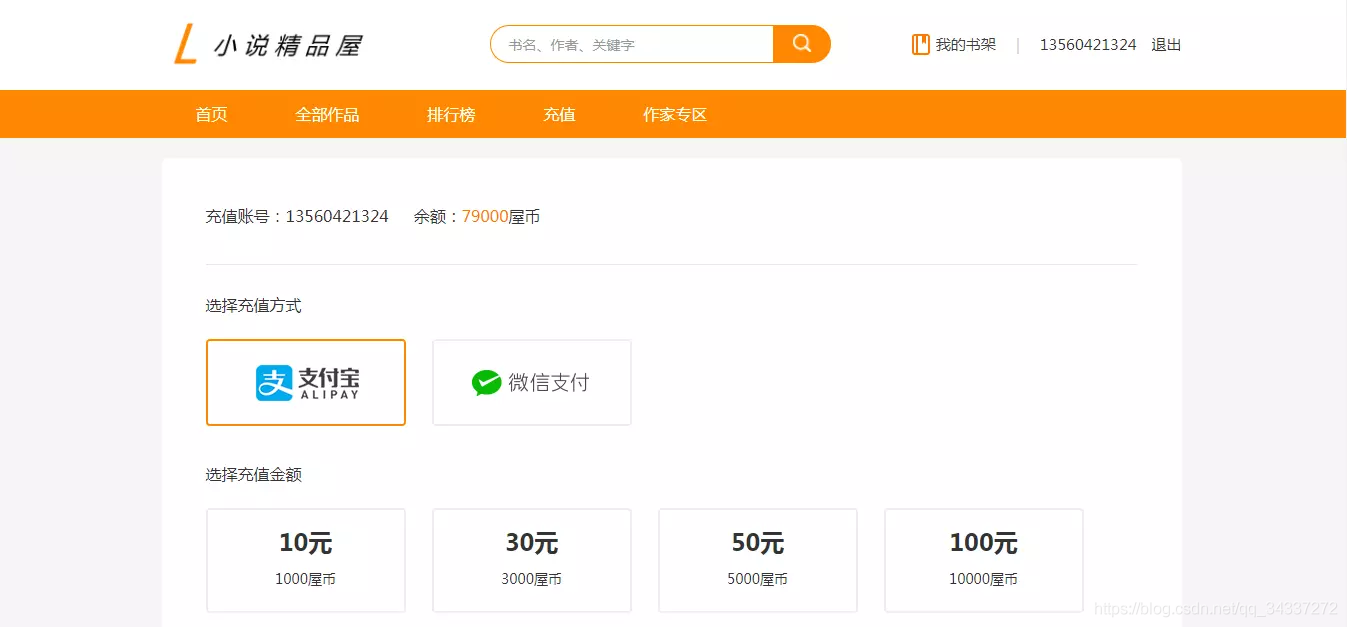The height and width of the screenshot is (627, 1347).
Task: Click 退出 to log out
Action: coord(1166,45)
